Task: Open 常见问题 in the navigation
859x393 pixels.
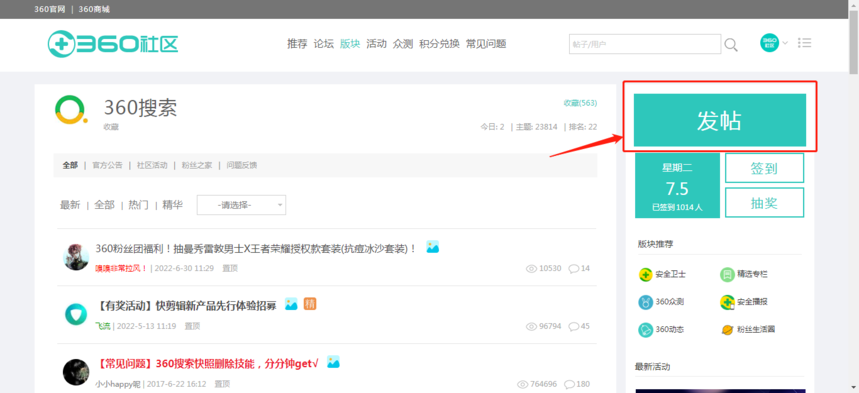Action: tap(486, 44)
